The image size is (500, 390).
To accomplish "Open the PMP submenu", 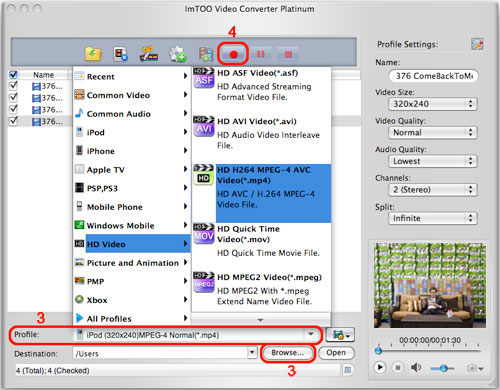I will (132, 282).
